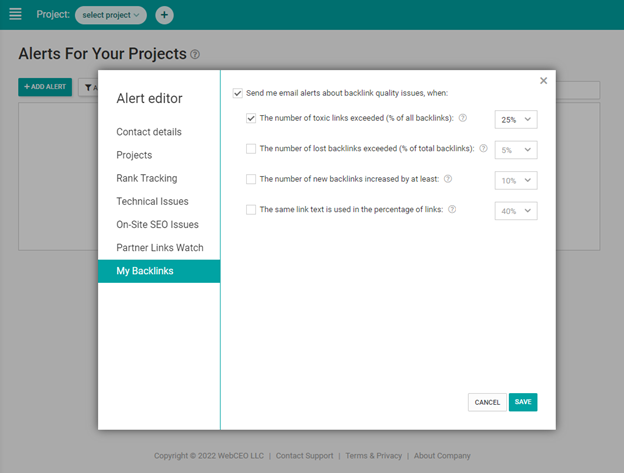Switch to the Rank Tracking section
The image size is (624, 473).
click(146, 178)
